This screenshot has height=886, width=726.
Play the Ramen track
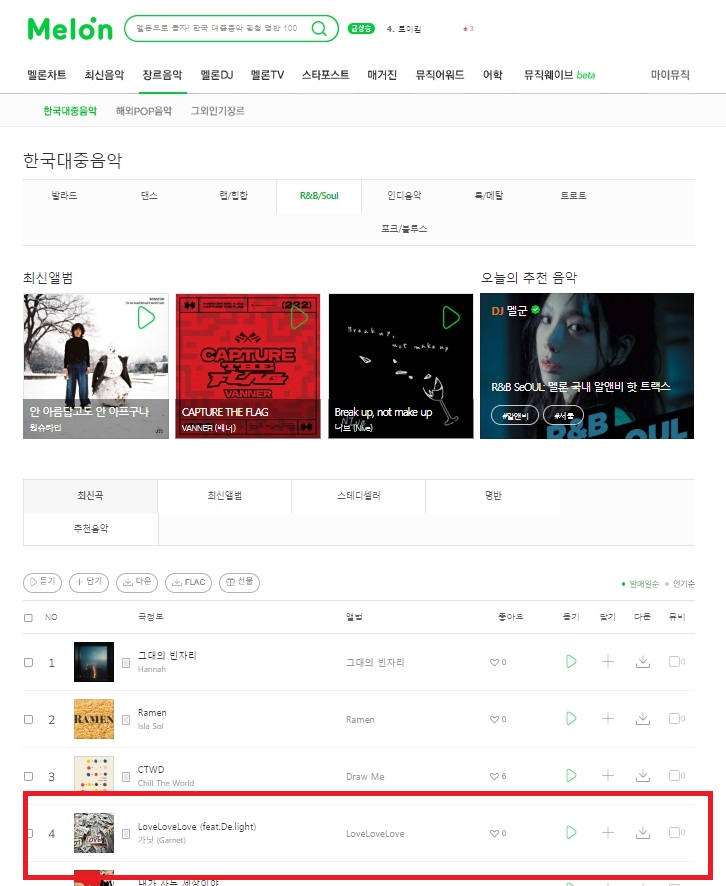tap(571, 719)
